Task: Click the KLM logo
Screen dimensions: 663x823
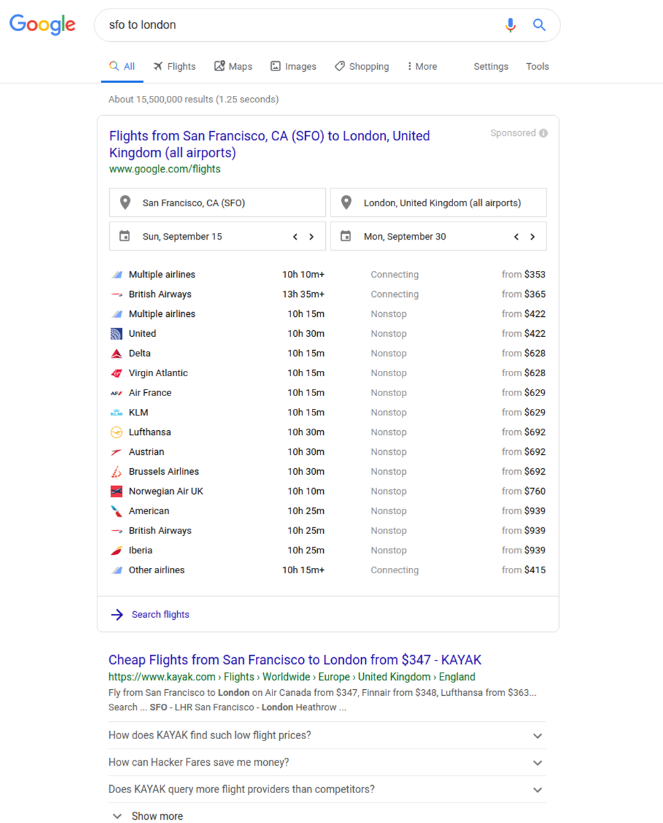Action: (117, 413)
